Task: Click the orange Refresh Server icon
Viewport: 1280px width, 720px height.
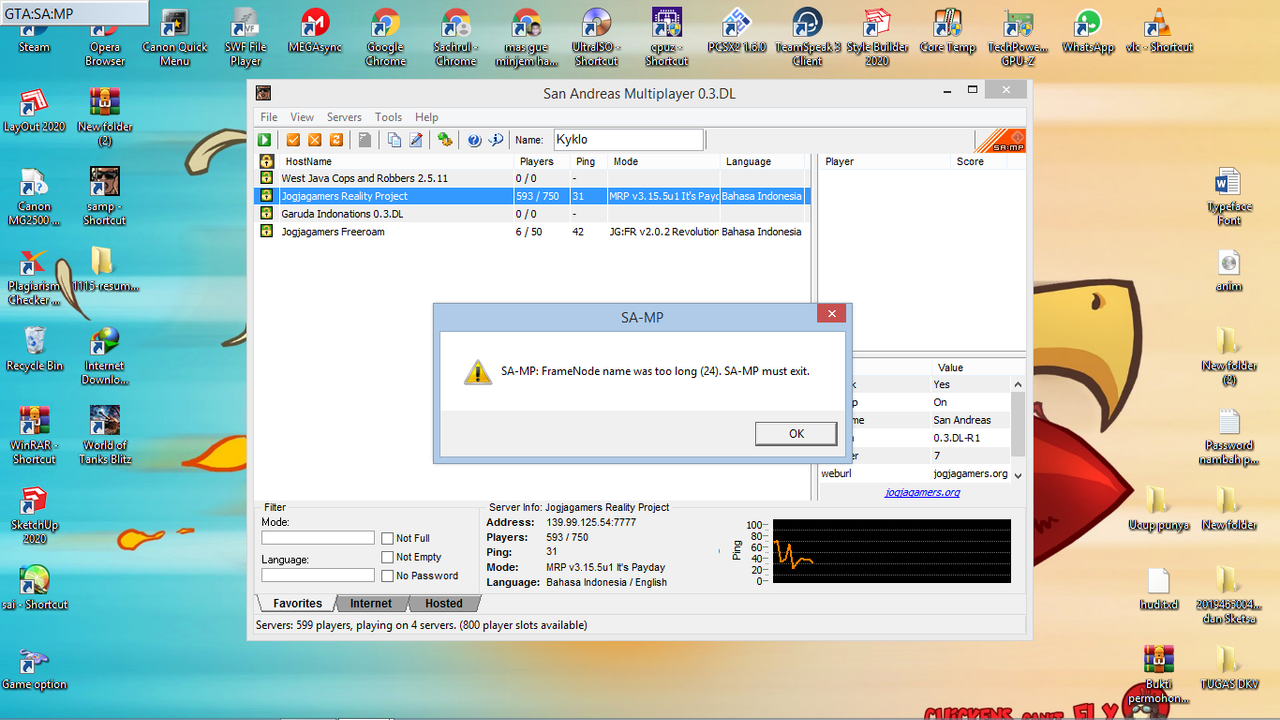Action: [x=337, y=140]
